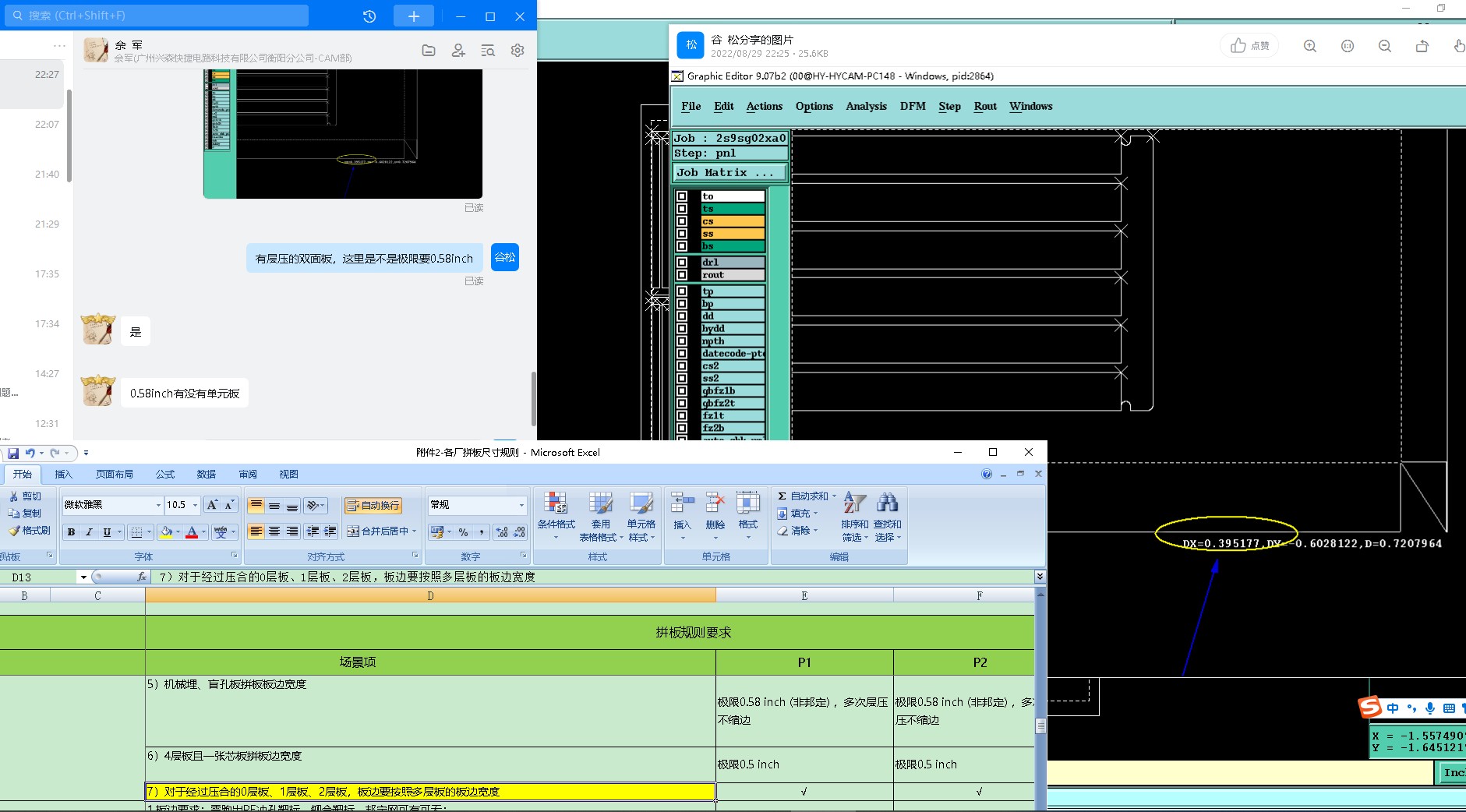Center-align text horizontally in Excel
Viewport: 1466px width, 812px height.
[x=274, y=531]
